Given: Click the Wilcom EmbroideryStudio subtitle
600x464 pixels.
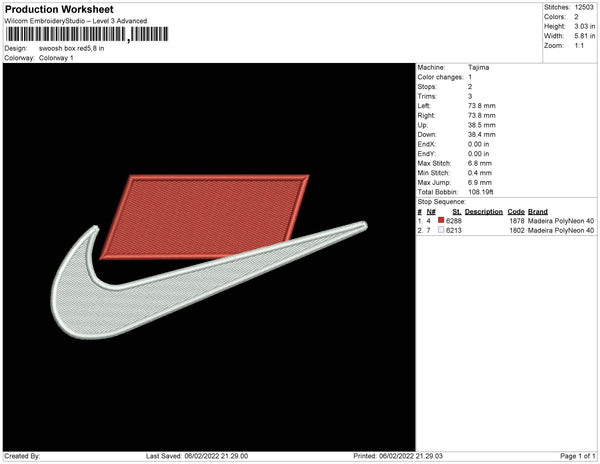Looking at the screenshot, I should click(76, 21).
